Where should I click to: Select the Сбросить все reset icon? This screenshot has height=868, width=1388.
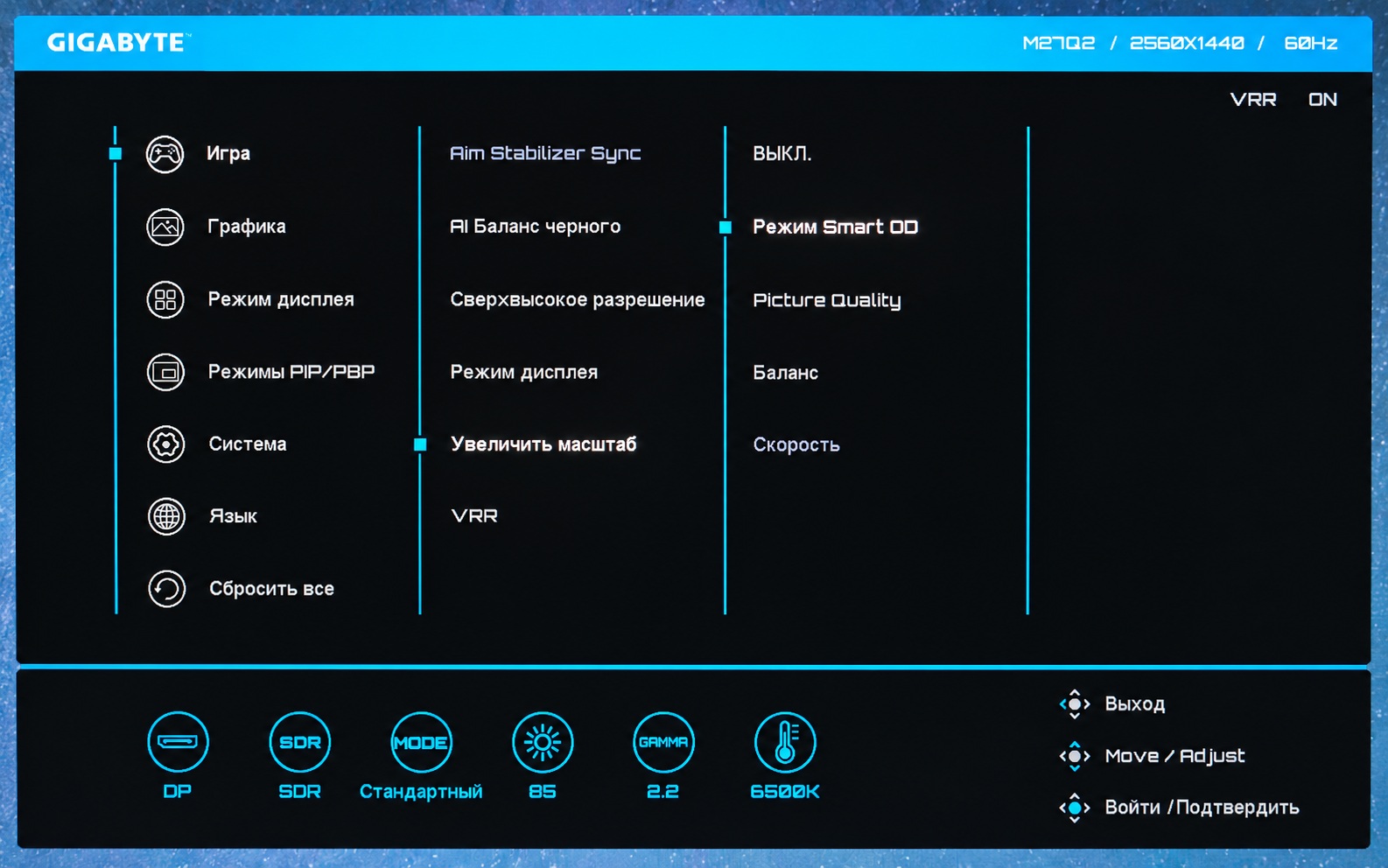tap(166, 589)
